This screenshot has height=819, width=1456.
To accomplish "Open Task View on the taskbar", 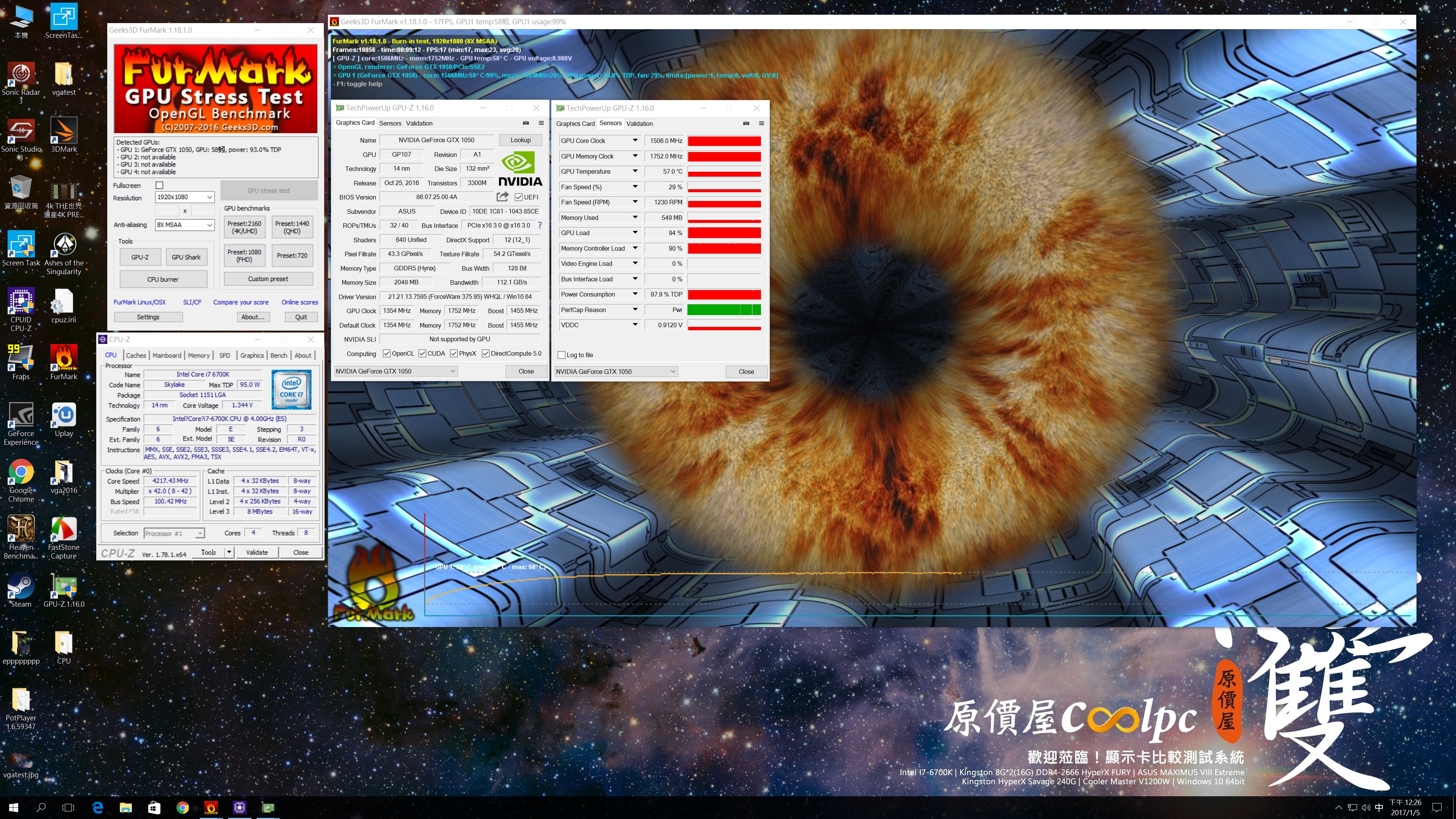I will click(x=68, y=808).
